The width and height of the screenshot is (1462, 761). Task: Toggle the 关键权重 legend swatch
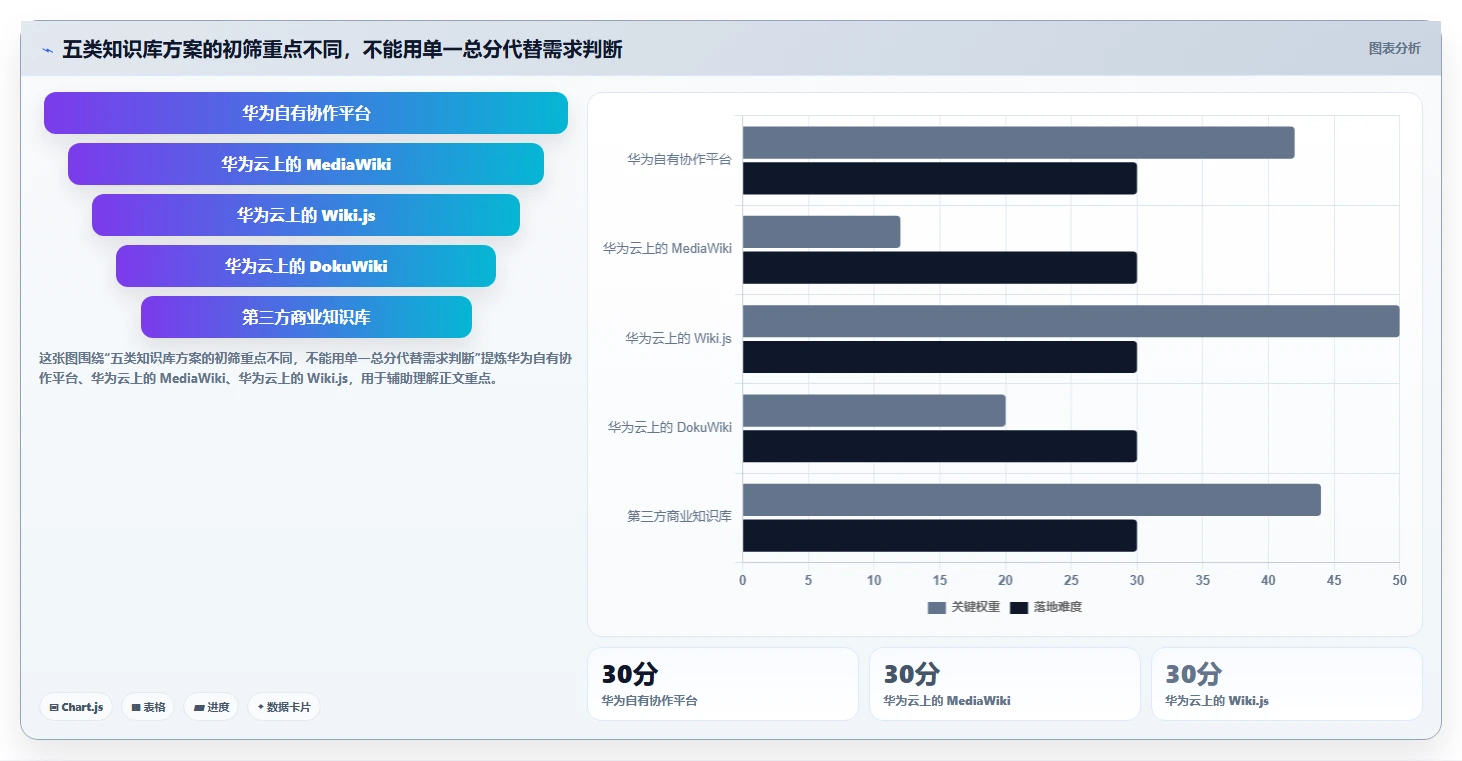(937, 608)
